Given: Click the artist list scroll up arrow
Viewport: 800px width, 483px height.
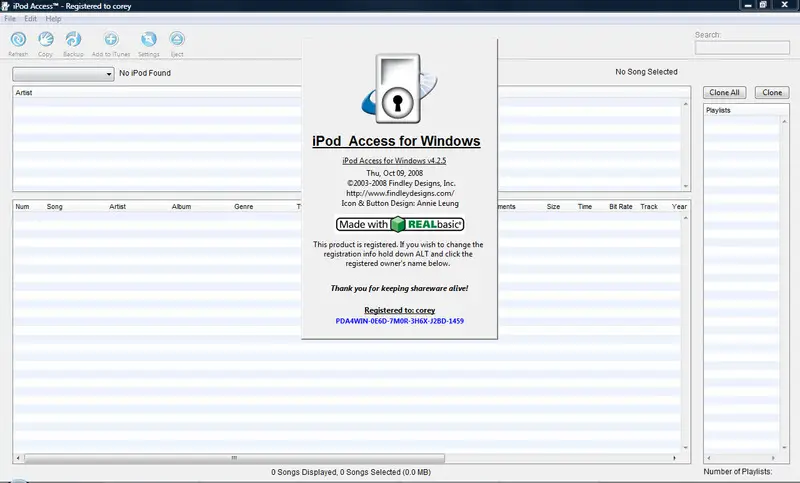Looking at the screenshot, I should point(686,104).
